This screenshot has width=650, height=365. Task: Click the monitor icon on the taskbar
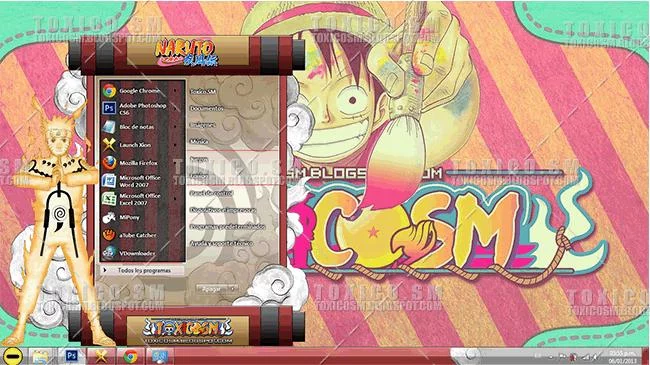coord(160,356)
